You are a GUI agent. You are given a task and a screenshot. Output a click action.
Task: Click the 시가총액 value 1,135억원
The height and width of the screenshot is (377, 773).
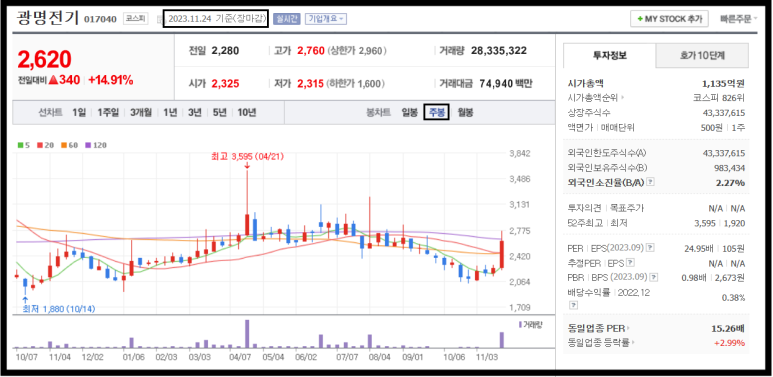[723, 83]
